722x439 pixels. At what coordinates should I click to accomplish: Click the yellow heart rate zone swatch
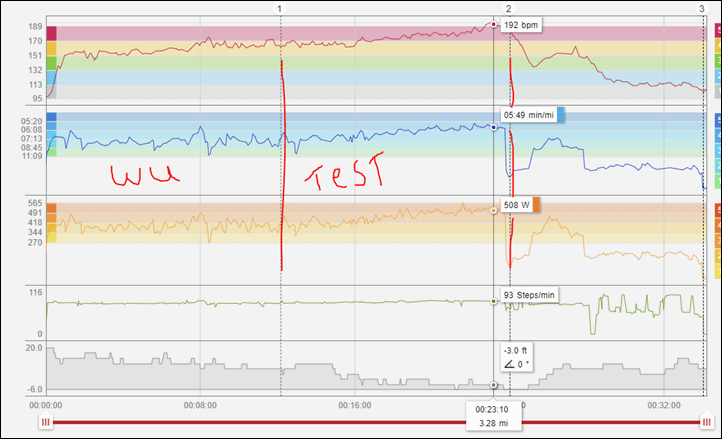[52, 49]
